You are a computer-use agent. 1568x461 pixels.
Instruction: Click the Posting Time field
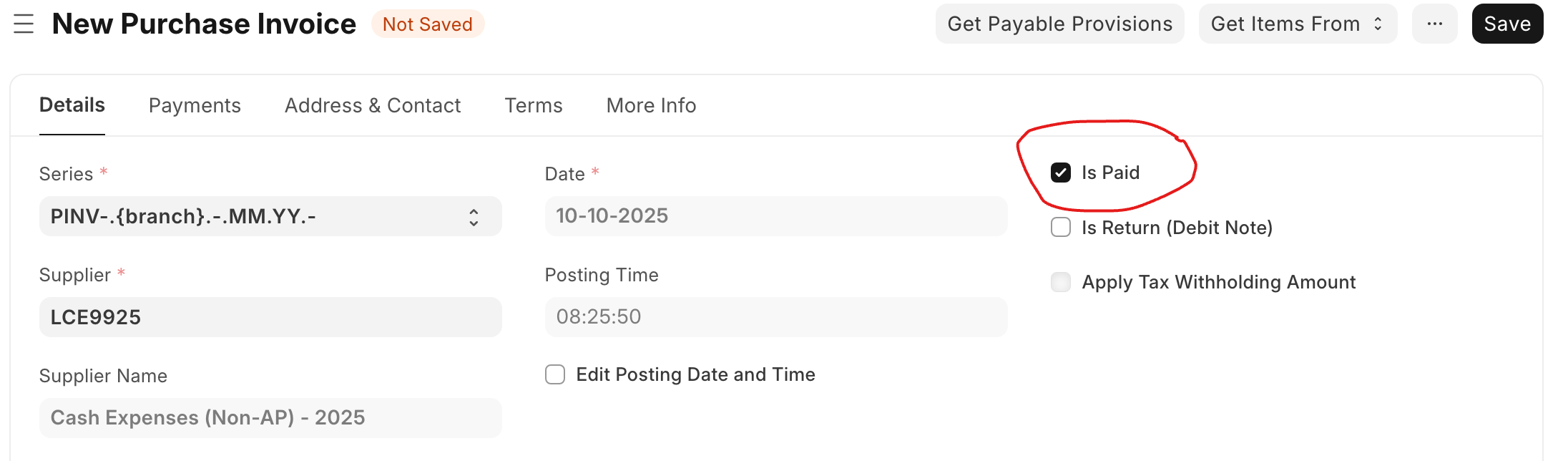776,317
